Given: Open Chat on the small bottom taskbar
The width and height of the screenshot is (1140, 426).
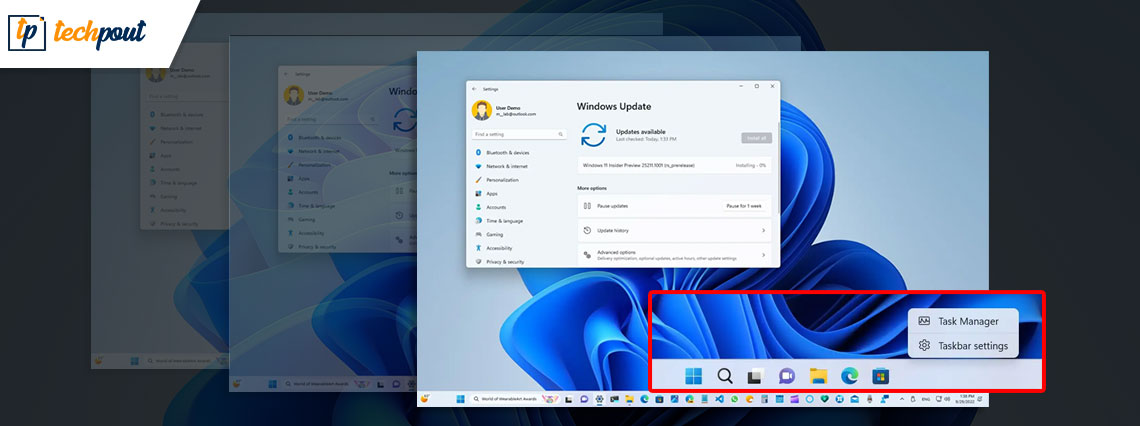Looking at the screenshot, I should [x=584, y=399].
